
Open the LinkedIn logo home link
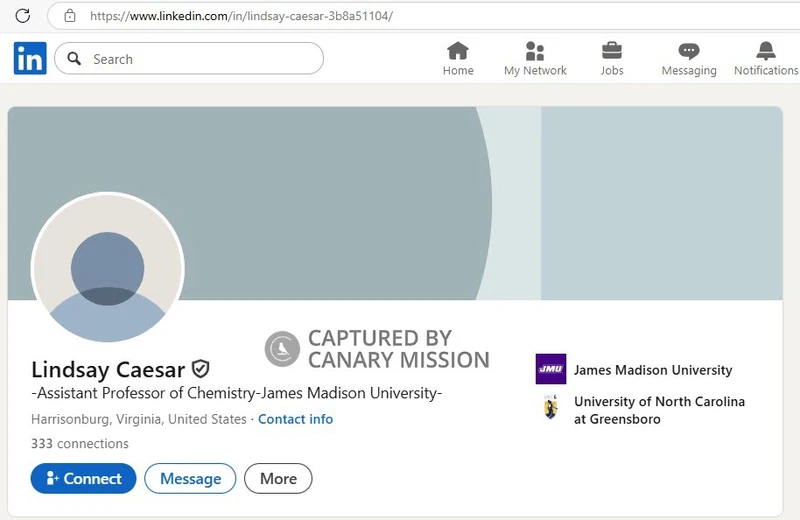(30, 58)
